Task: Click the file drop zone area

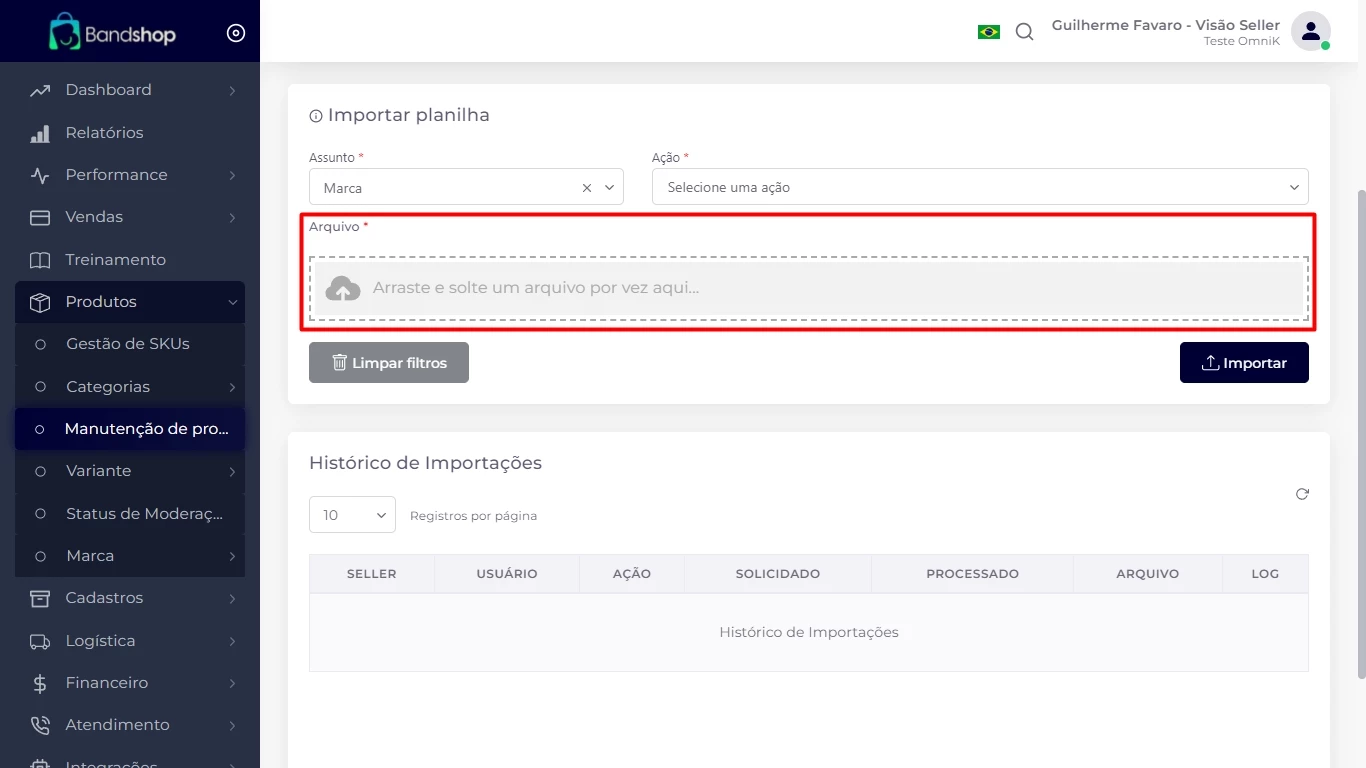Action: (x=808, y=289)
